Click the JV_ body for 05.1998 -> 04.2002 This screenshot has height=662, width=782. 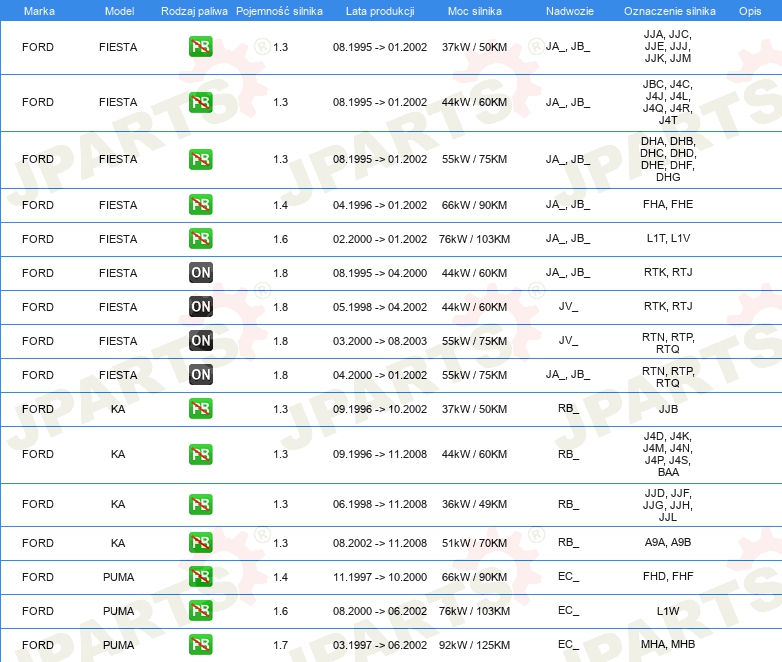click(x=568, y=306)
